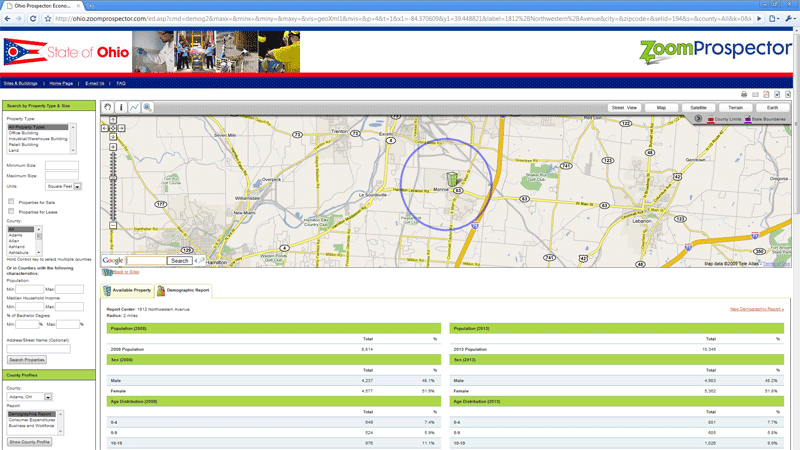
Task: Click Back to Sites link
Action: pos(126,272)
